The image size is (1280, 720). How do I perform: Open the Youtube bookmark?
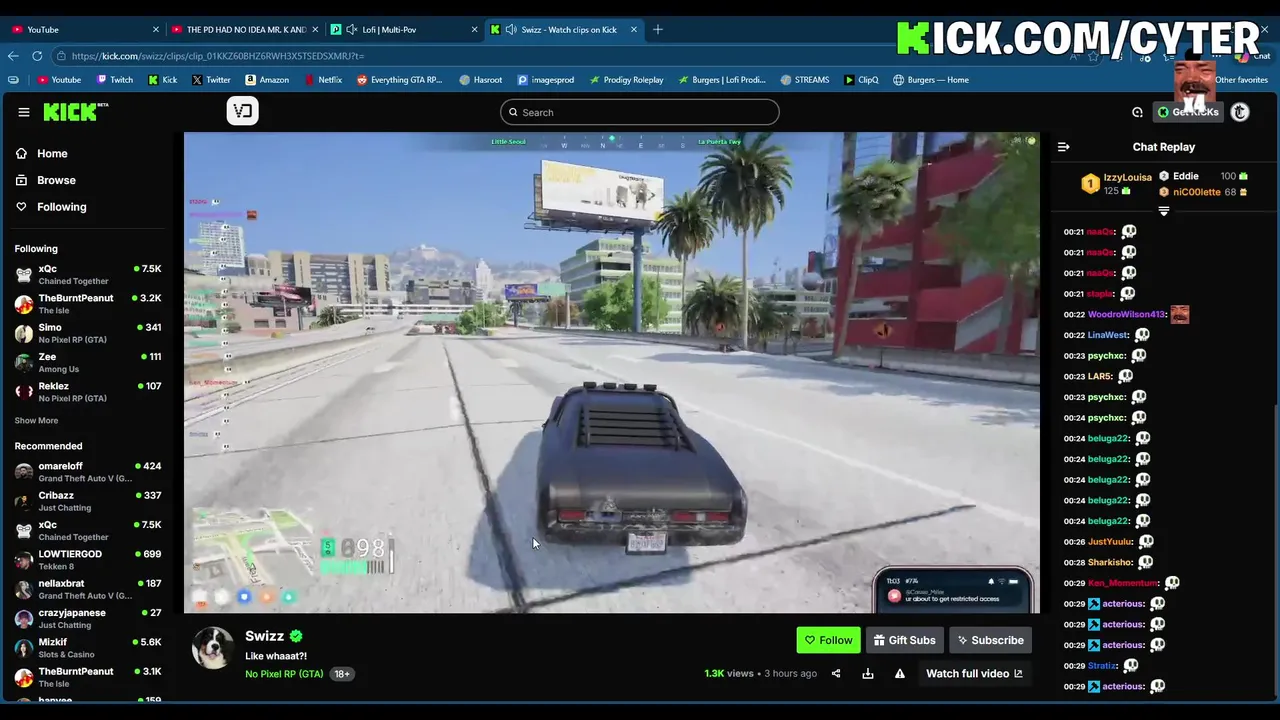[x=59, y=80]
